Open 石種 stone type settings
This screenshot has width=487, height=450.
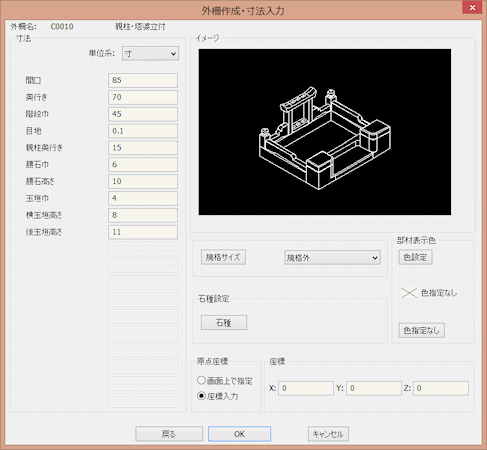coord(224,323)
